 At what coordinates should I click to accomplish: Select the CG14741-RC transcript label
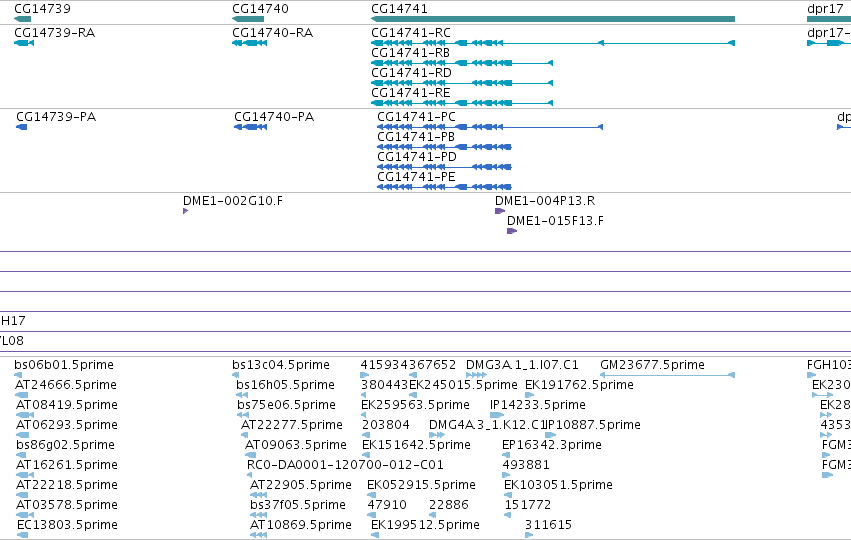click(x=411, y=33)
